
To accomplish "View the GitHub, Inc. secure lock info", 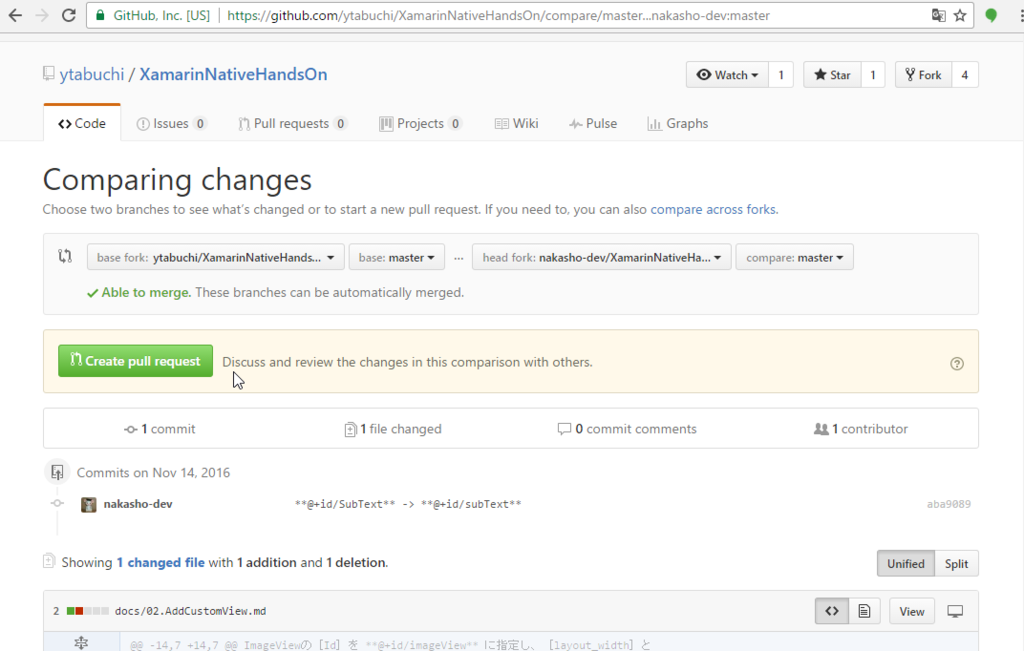I will coord(153,15).
